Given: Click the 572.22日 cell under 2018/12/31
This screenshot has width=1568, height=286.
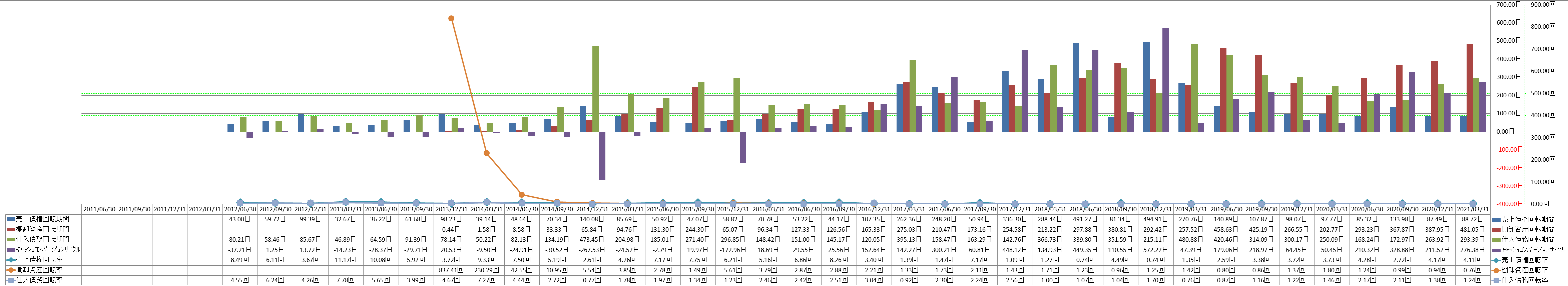Looking at the screenshot, I should coord(1156,249).
